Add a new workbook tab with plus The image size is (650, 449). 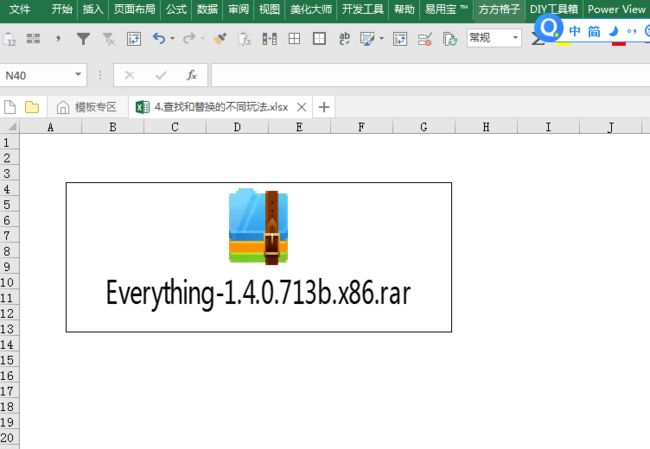324,107
